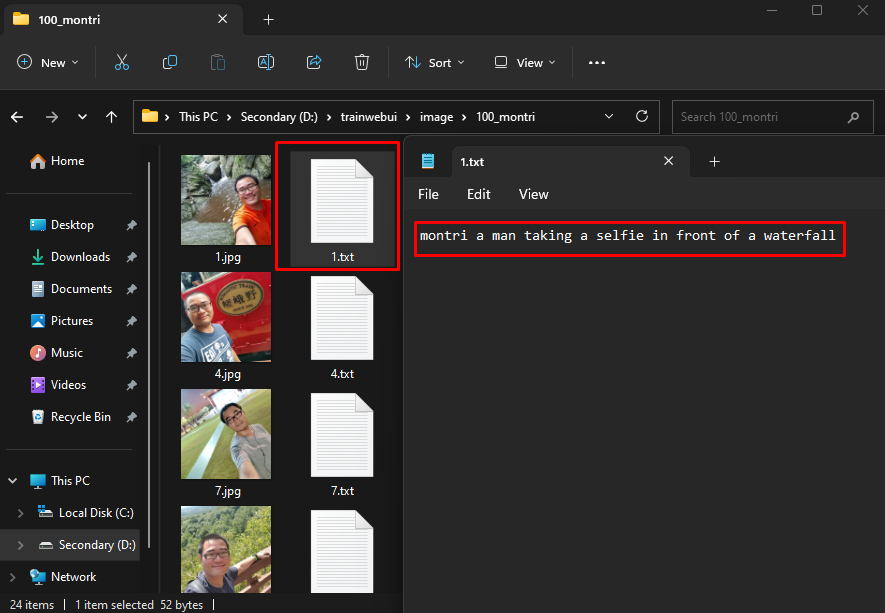Close the 1.txt Notepad tab
The image size is (885, 613).
point(669,161)
